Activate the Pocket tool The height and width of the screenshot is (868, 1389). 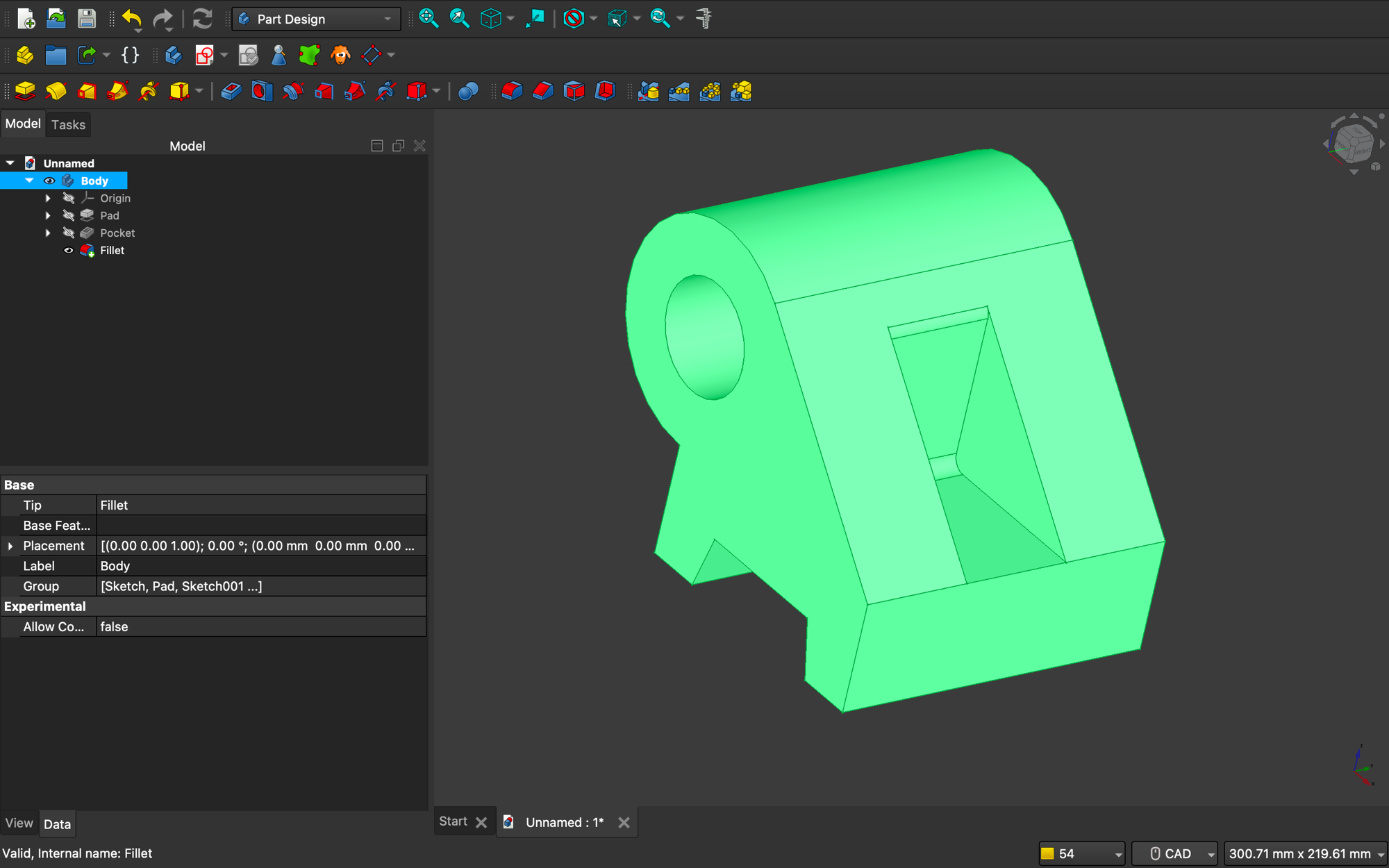pos(231,91)
